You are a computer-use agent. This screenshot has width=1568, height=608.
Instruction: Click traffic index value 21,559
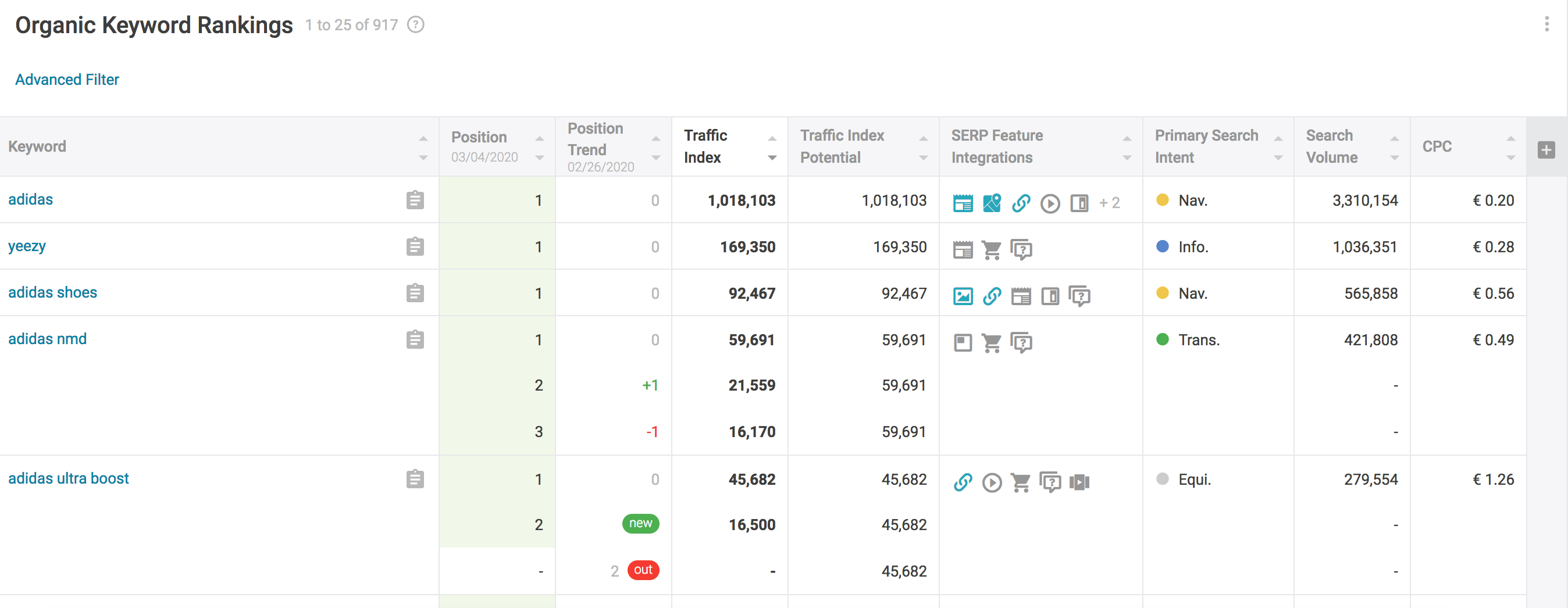tap(752, 385)
